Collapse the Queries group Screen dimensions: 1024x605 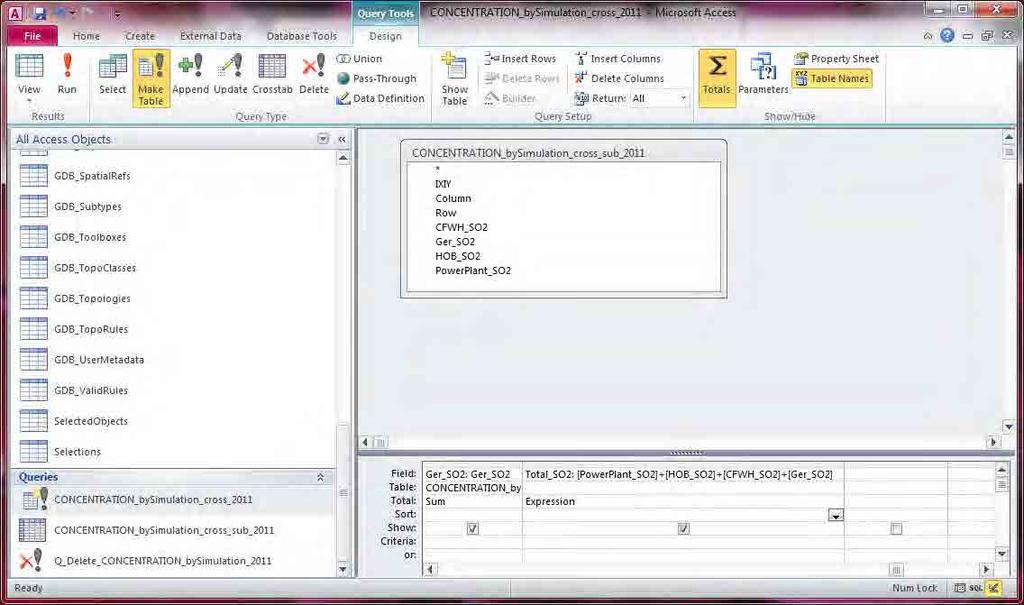tap(321, 478)
